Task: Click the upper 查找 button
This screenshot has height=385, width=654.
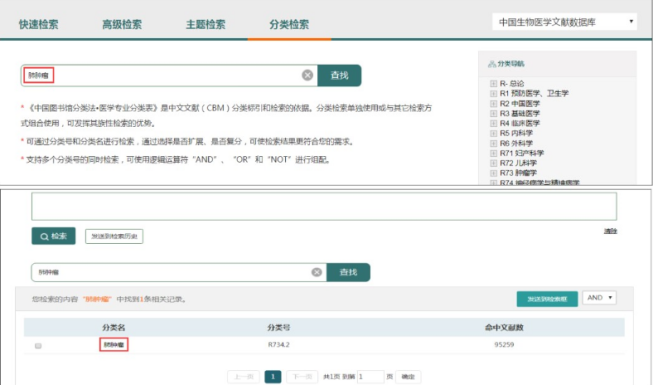Action: [x=339, y=75]
